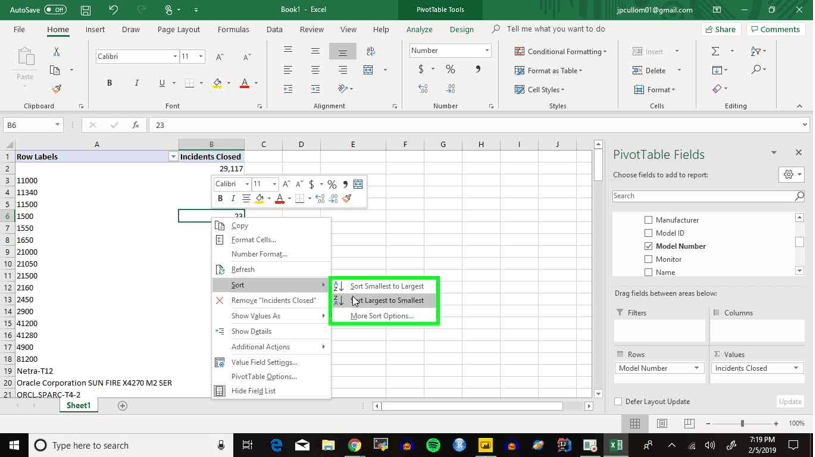Click the Share button
This screenshot has width=815, height=457.
pos(720,30)
